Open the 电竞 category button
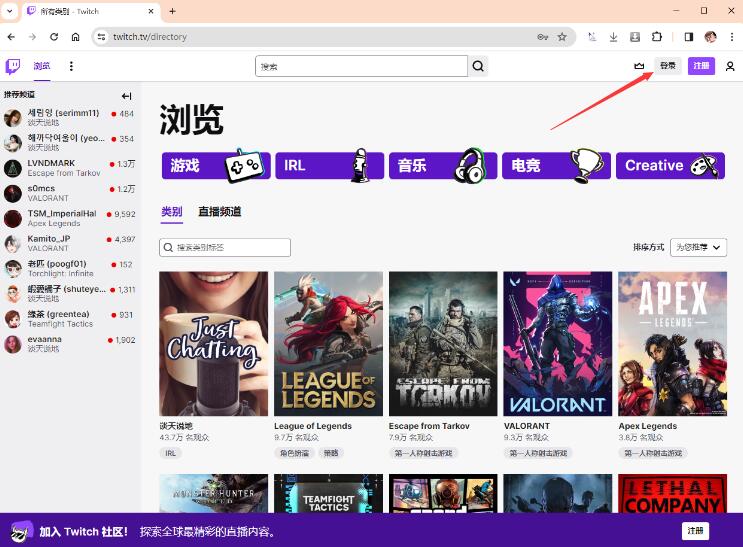 click(x=556, y=165)
